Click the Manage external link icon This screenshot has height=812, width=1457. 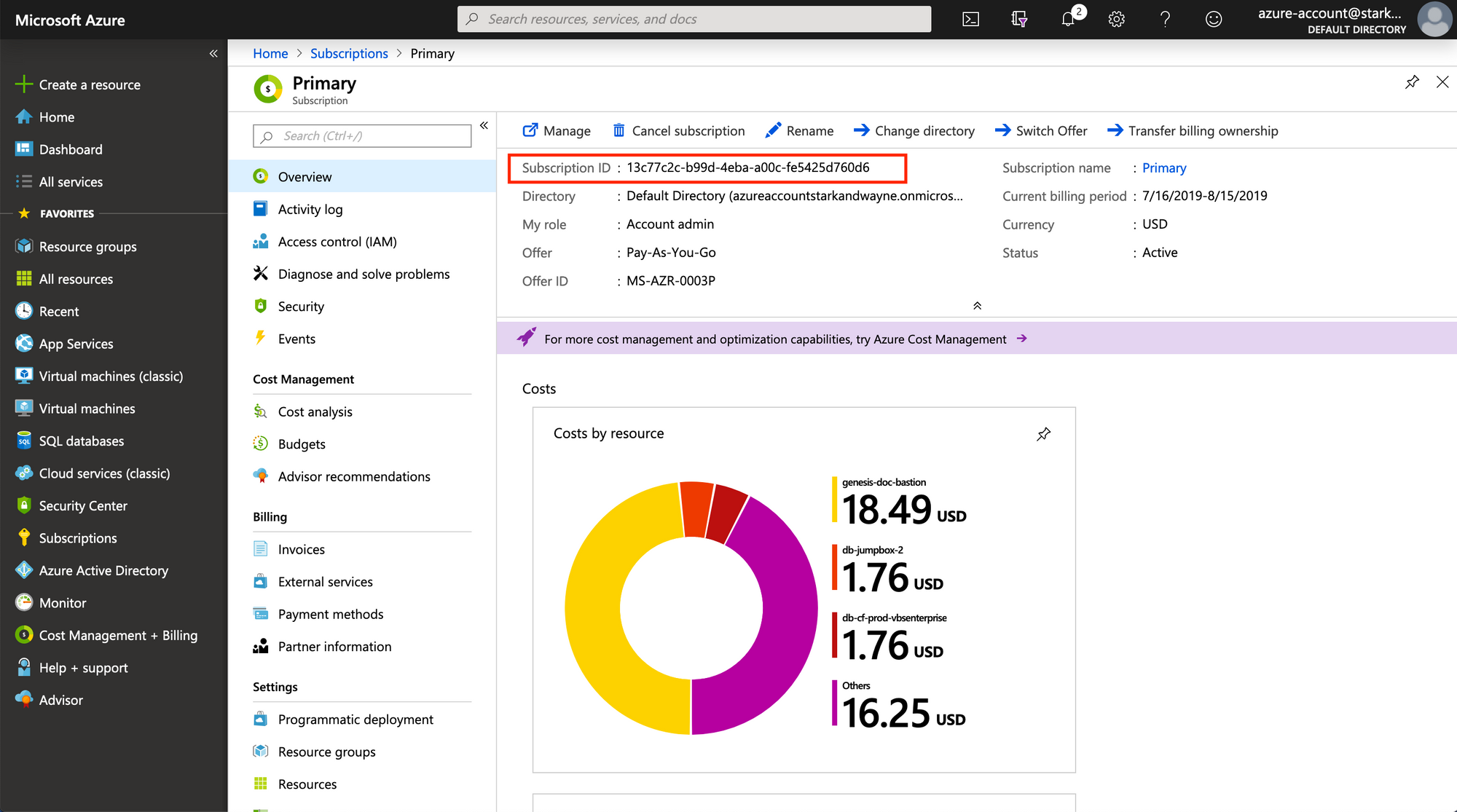pos(530,130)
